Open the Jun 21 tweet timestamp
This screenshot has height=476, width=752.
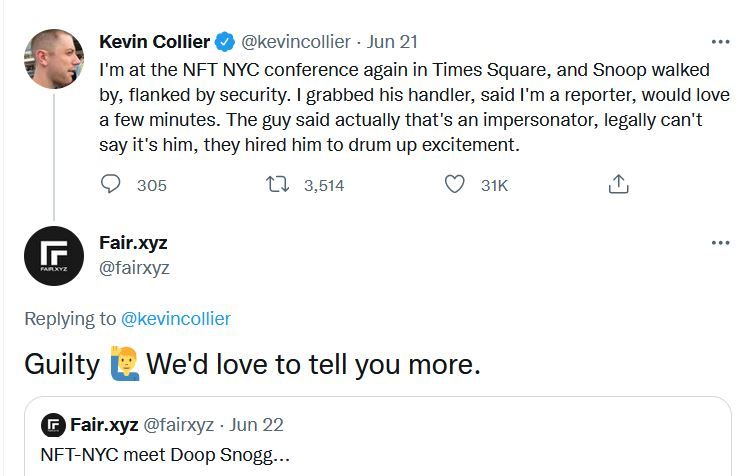393,42
